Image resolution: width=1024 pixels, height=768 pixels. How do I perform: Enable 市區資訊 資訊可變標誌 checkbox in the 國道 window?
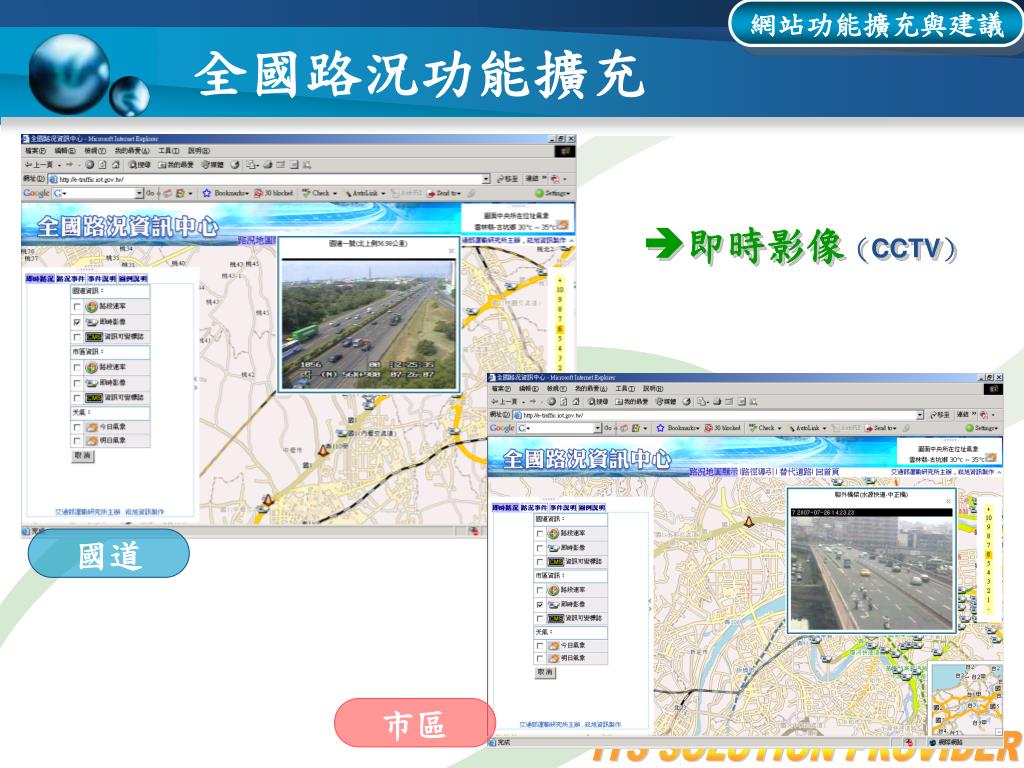pos(77,398)
